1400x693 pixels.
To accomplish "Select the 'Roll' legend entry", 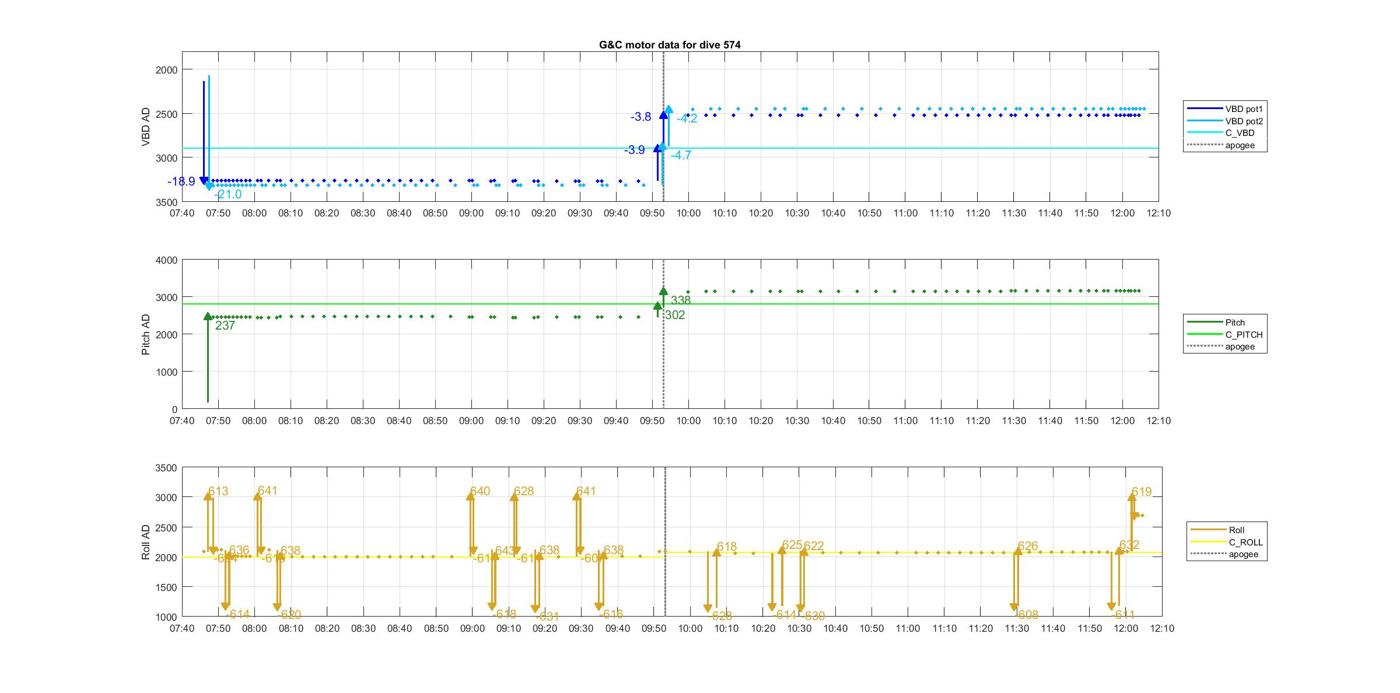I will pos(1217,530).
